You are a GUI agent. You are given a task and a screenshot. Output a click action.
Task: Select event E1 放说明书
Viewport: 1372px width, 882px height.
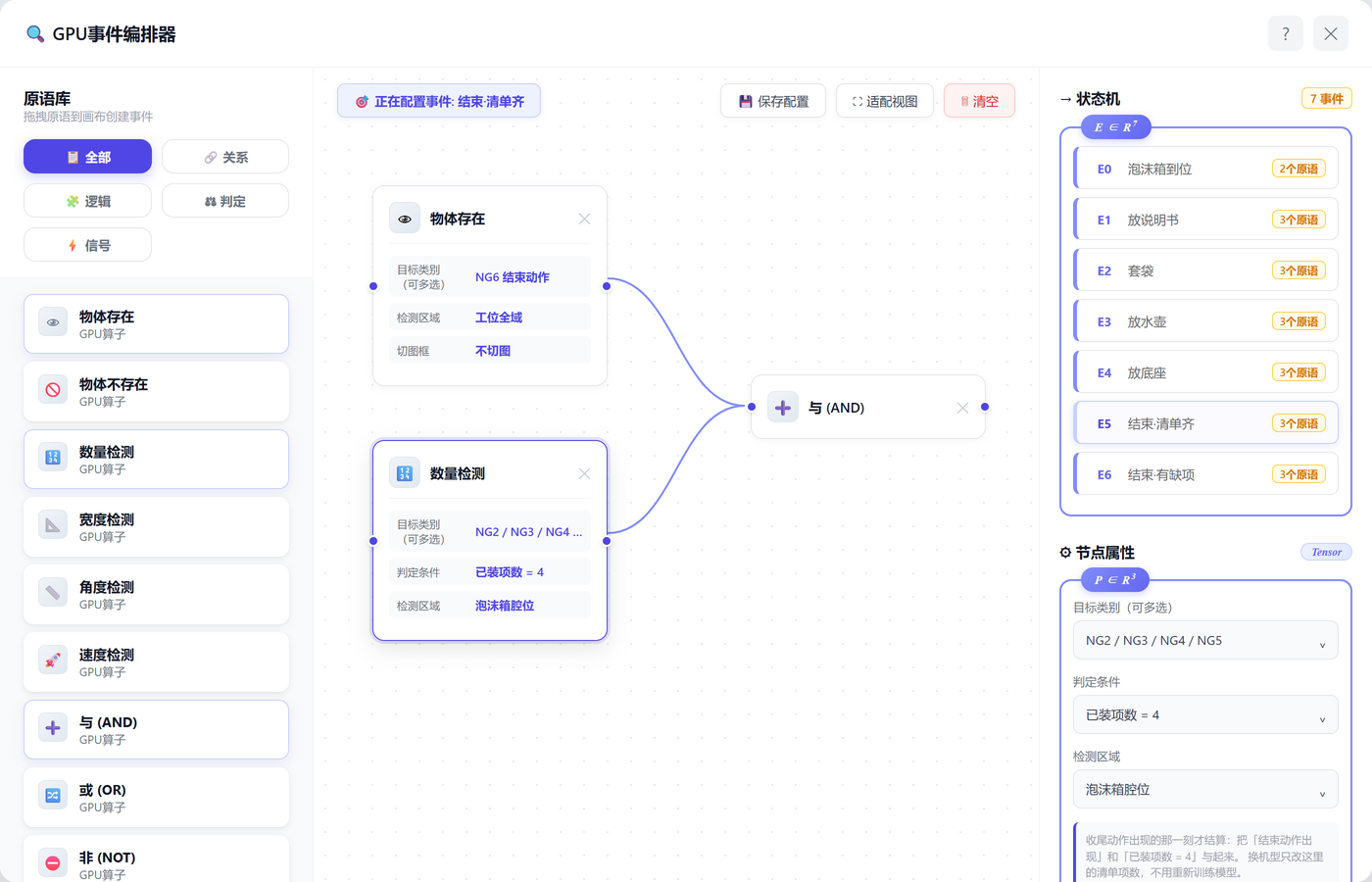tap(1205, 220)
